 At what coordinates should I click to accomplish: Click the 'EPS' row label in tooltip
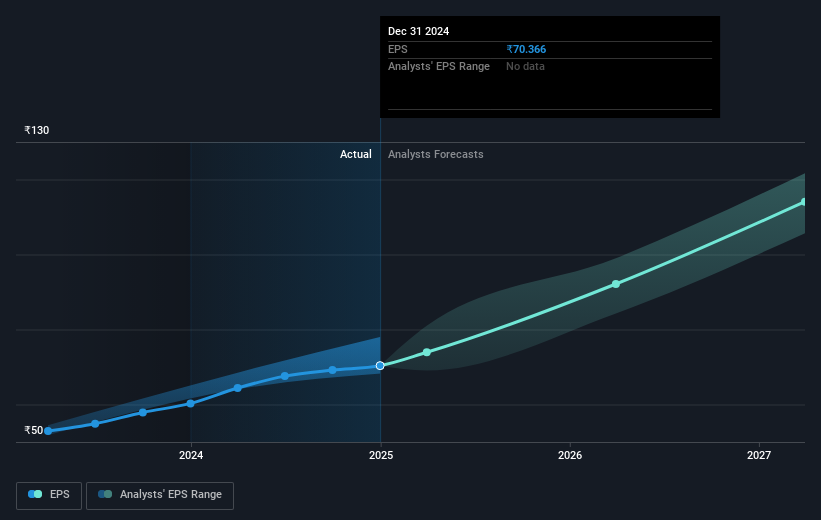coord(397,49)
